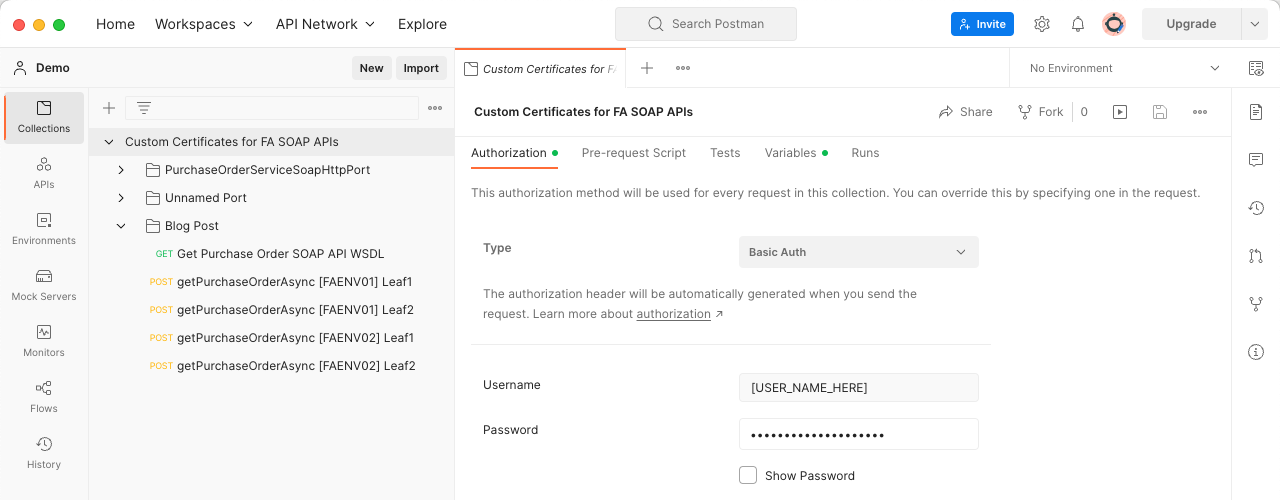The width and height of the screenshot is (1280, 500).
Task: Open a new tab with plus icon
Action: (x=647, y=68)
